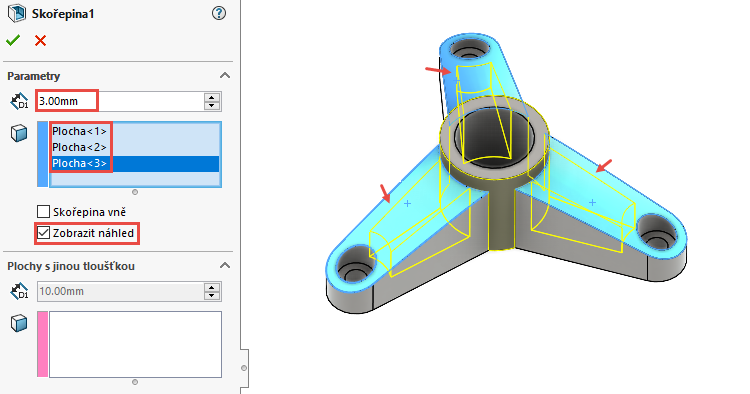The image size is (750, 394).
Task: Click the Parametry section title
Action: click(x=33, y=76)
